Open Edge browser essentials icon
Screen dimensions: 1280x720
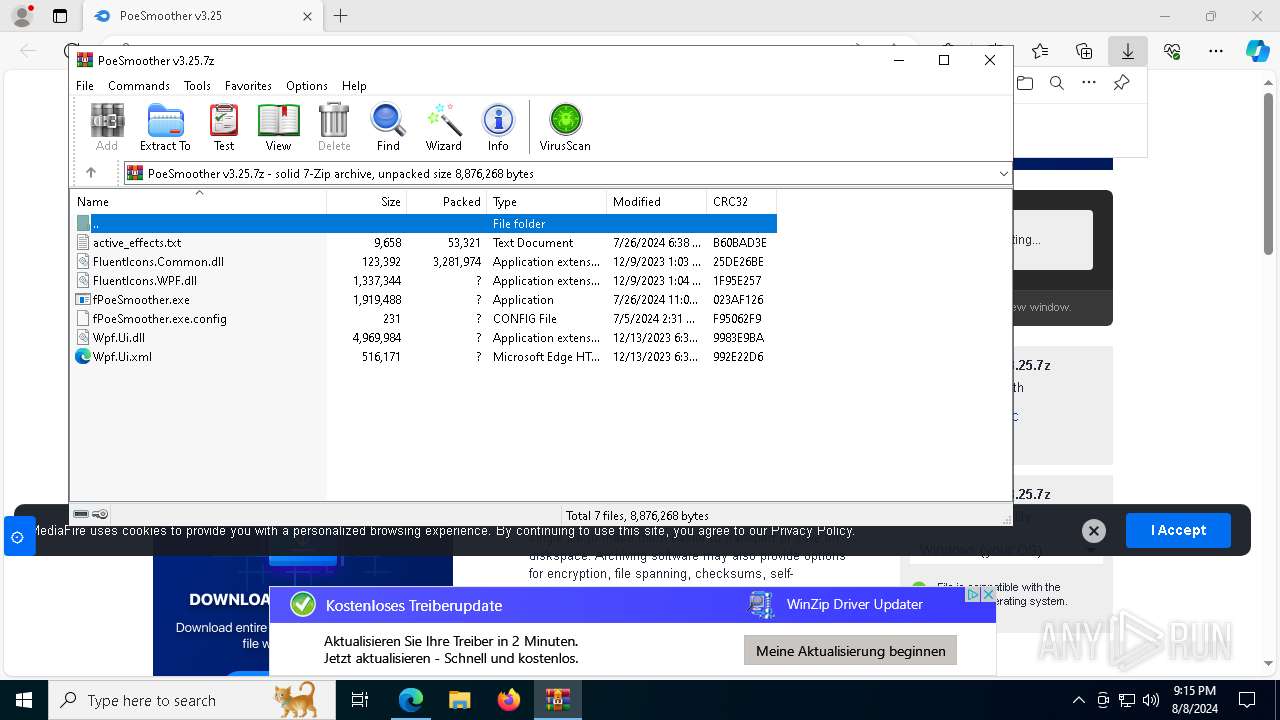(1172, 51)
